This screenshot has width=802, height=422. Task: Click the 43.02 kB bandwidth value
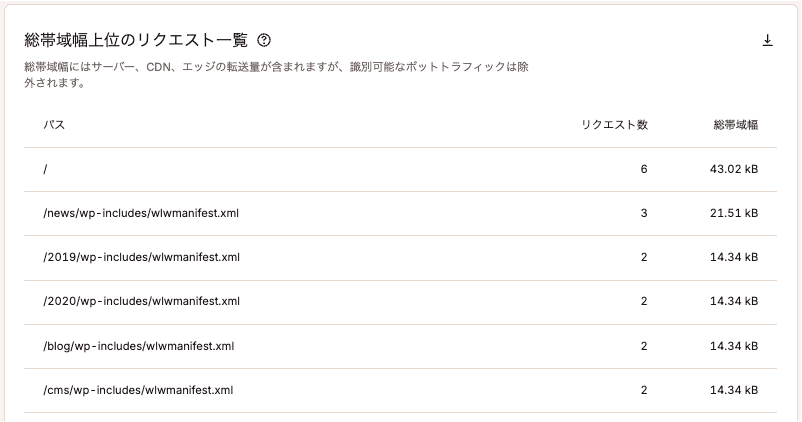[731, 169]
